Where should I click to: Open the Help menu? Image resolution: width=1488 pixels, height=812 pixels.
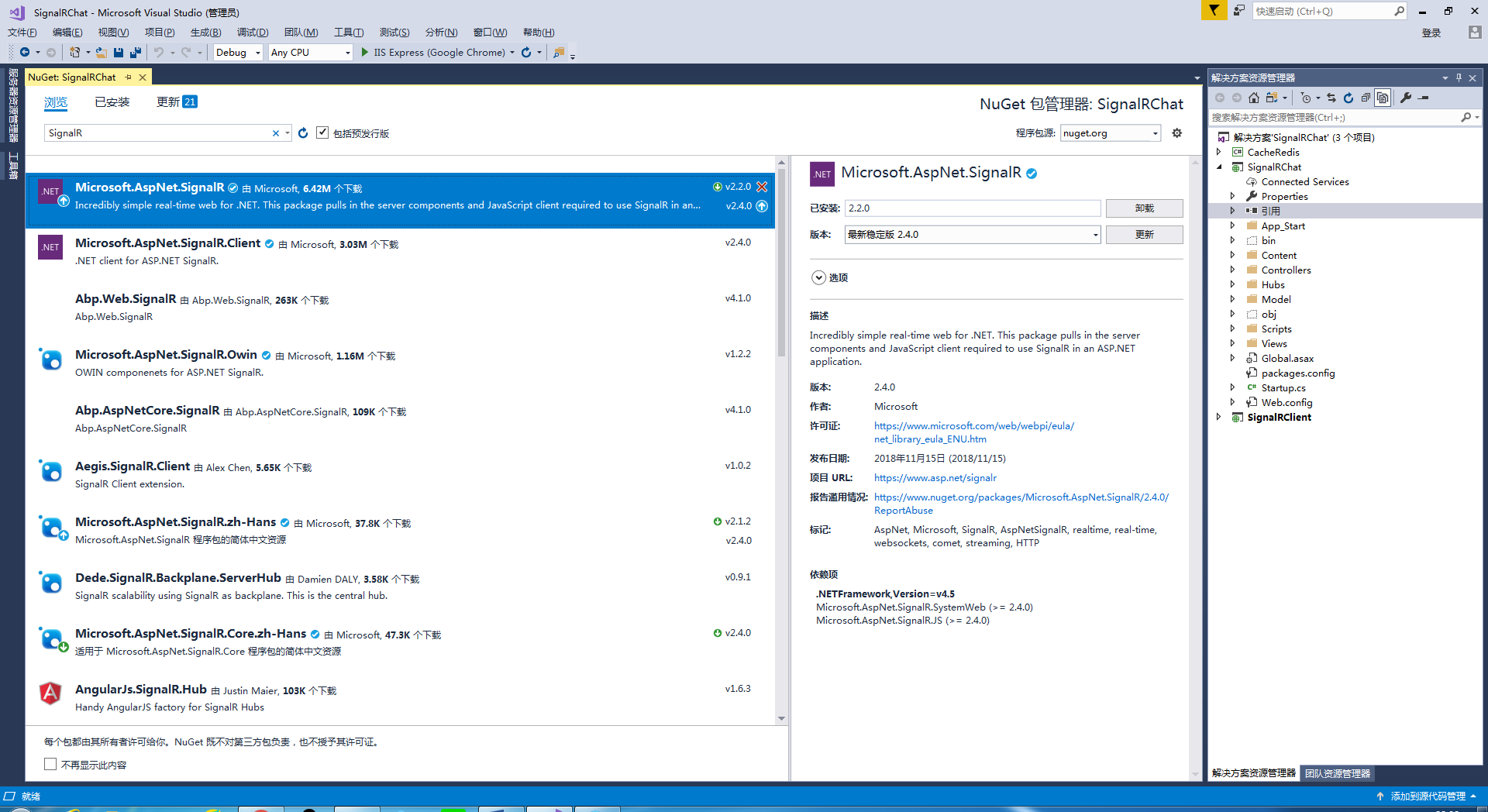539,32
